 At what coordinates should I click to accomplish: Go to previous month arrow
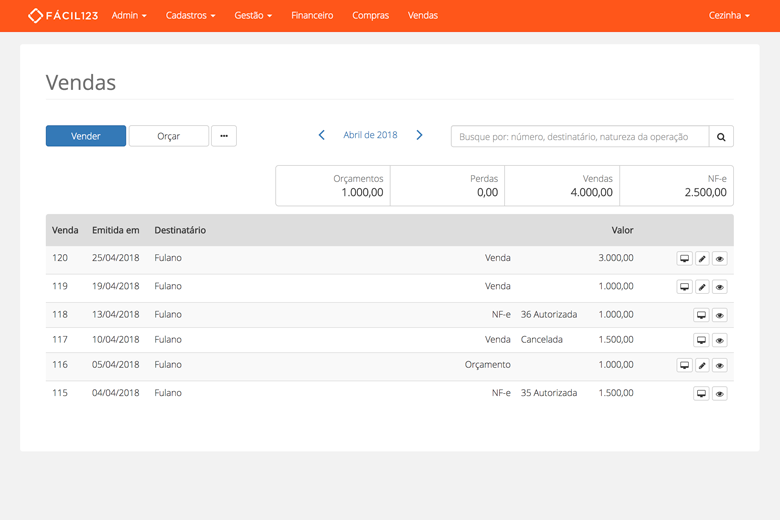[x=321, y=135]
